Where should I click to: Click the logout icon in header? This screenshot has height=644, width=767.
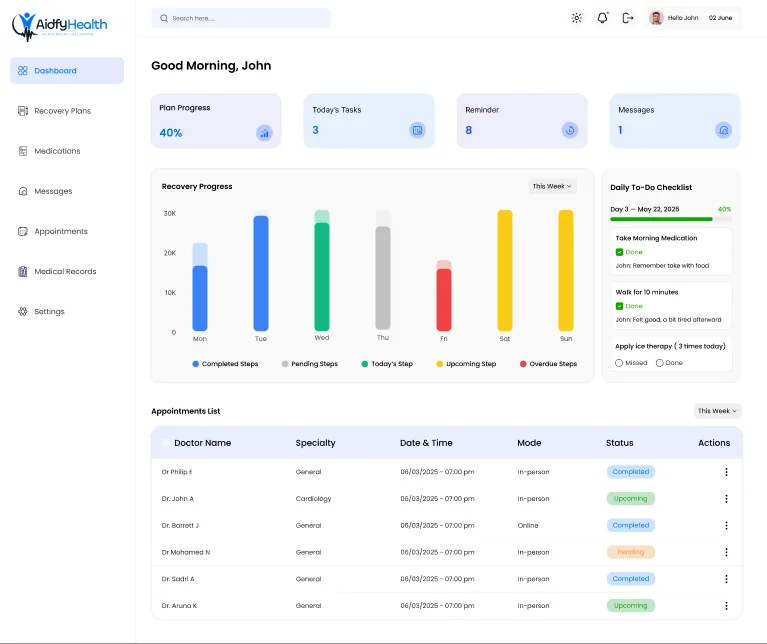pos(628,18)
